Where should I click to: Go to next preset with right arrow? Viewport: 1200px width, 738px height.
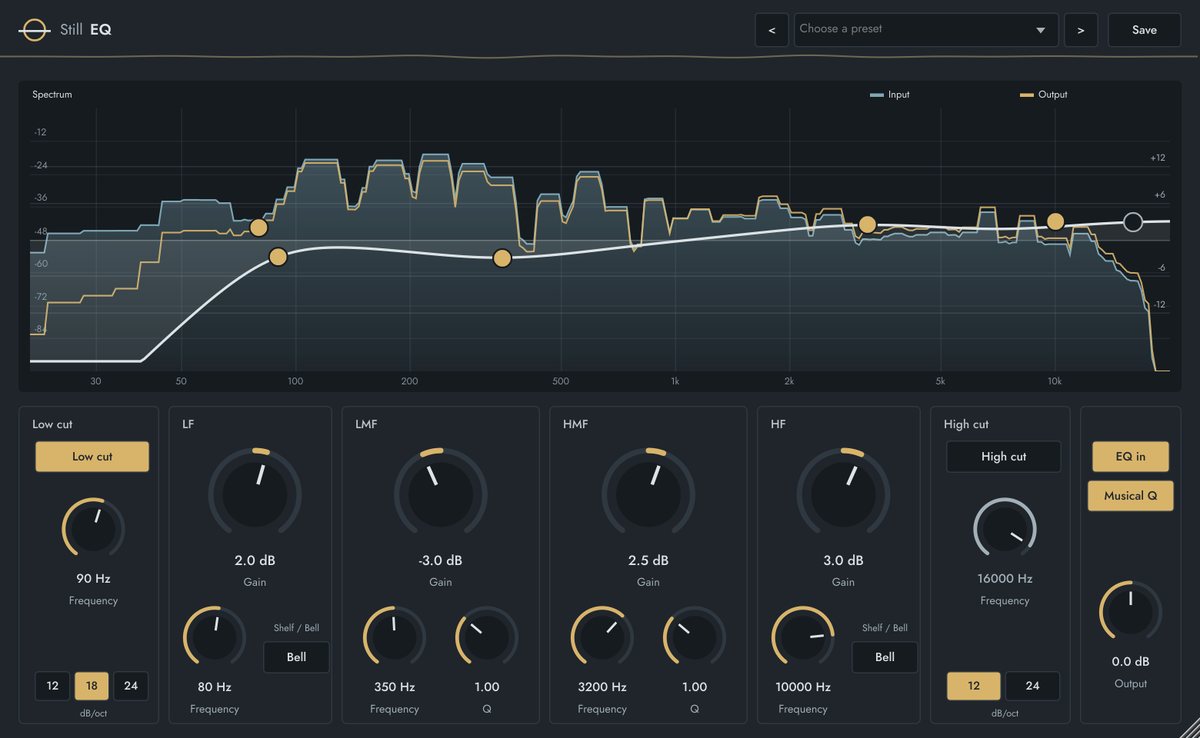[x=1080, y=30]
